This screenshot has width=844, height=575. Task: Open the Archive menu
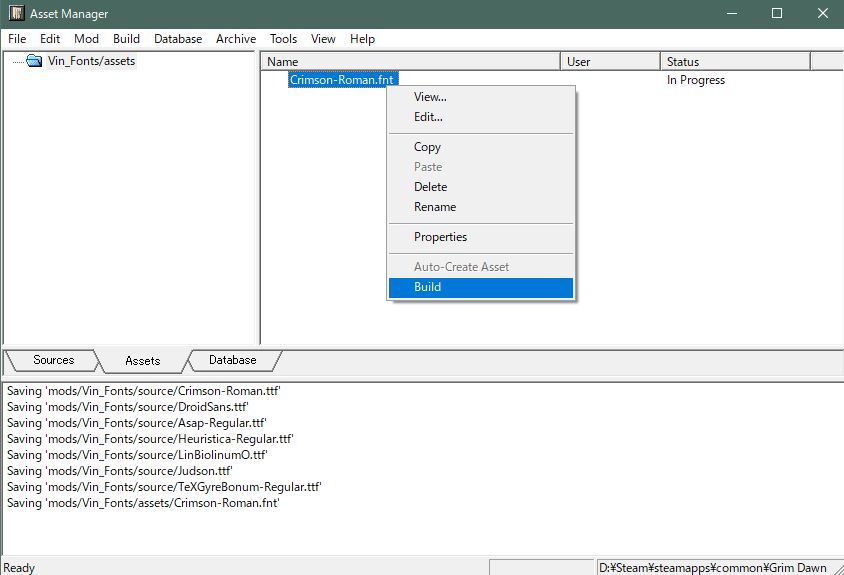pyautogui.click(x=236, y=39)
